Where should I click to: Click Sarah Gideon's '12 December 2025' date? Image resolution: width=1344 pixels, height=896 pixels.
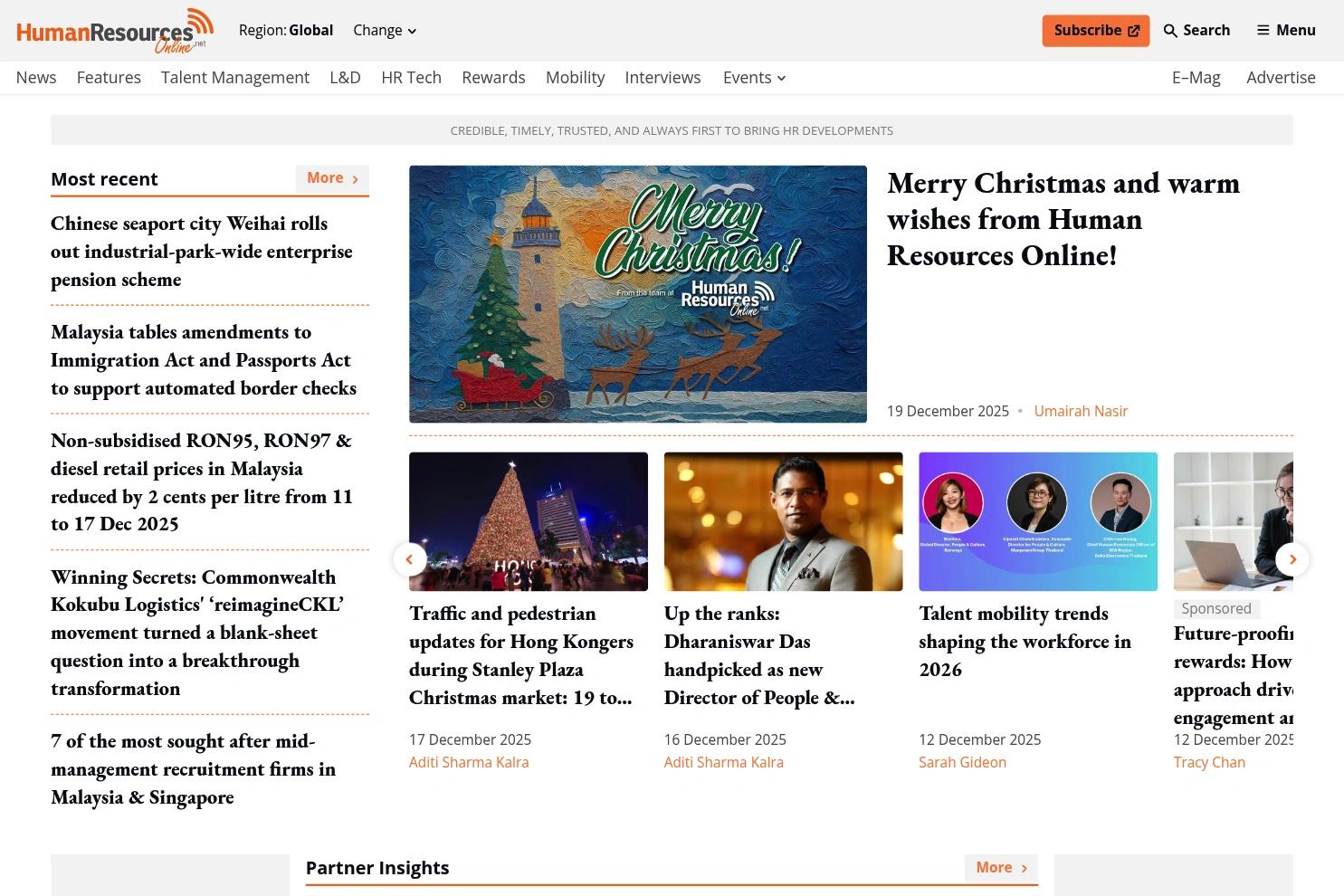pos(979,739)
